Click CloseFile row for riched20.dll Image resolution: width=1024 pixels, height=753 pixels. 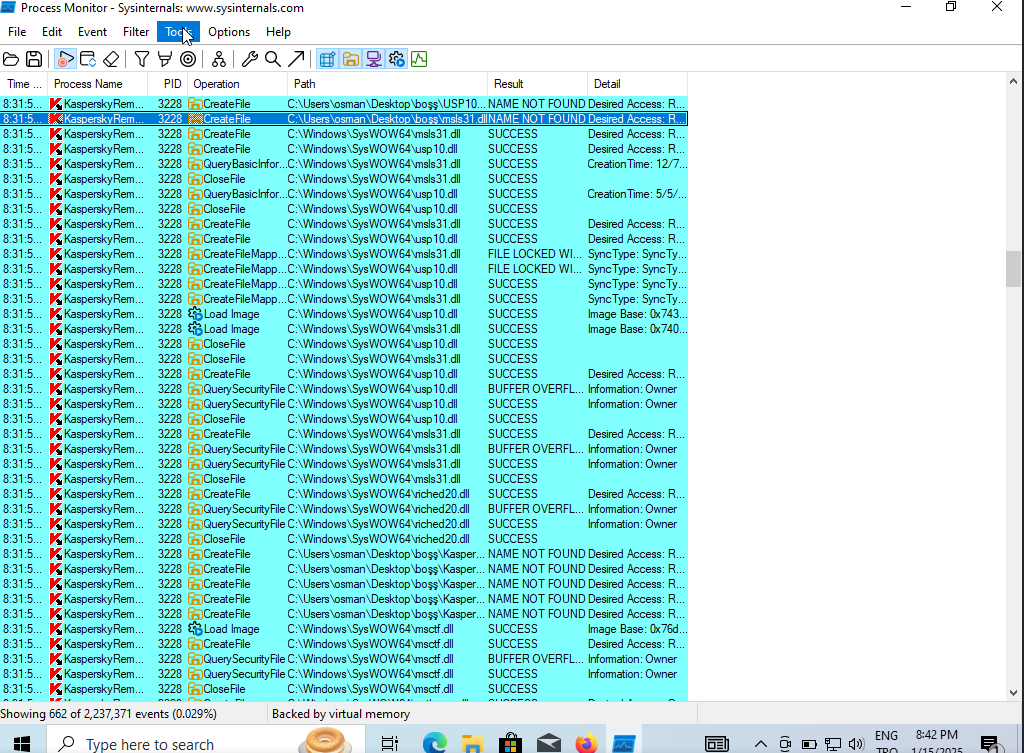pyautogui.click(x=344, y=539)
